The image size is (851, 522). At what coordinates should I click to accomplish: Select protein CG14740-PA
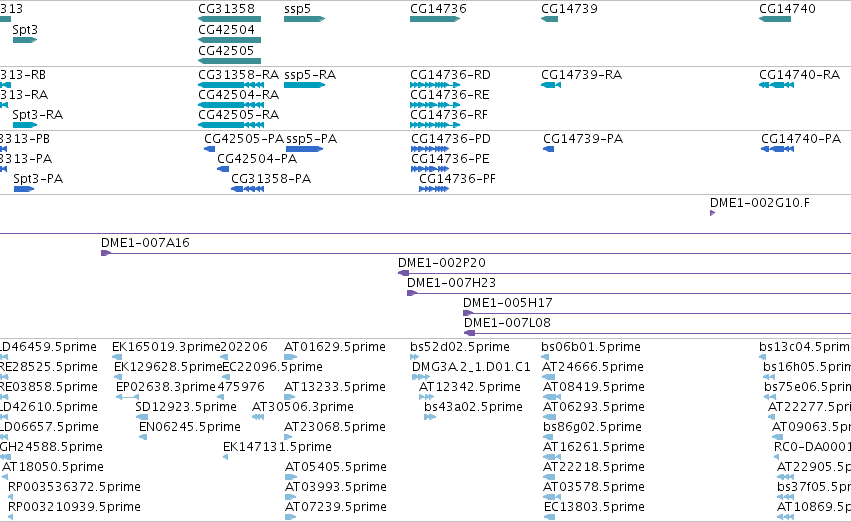click(801, 139)
